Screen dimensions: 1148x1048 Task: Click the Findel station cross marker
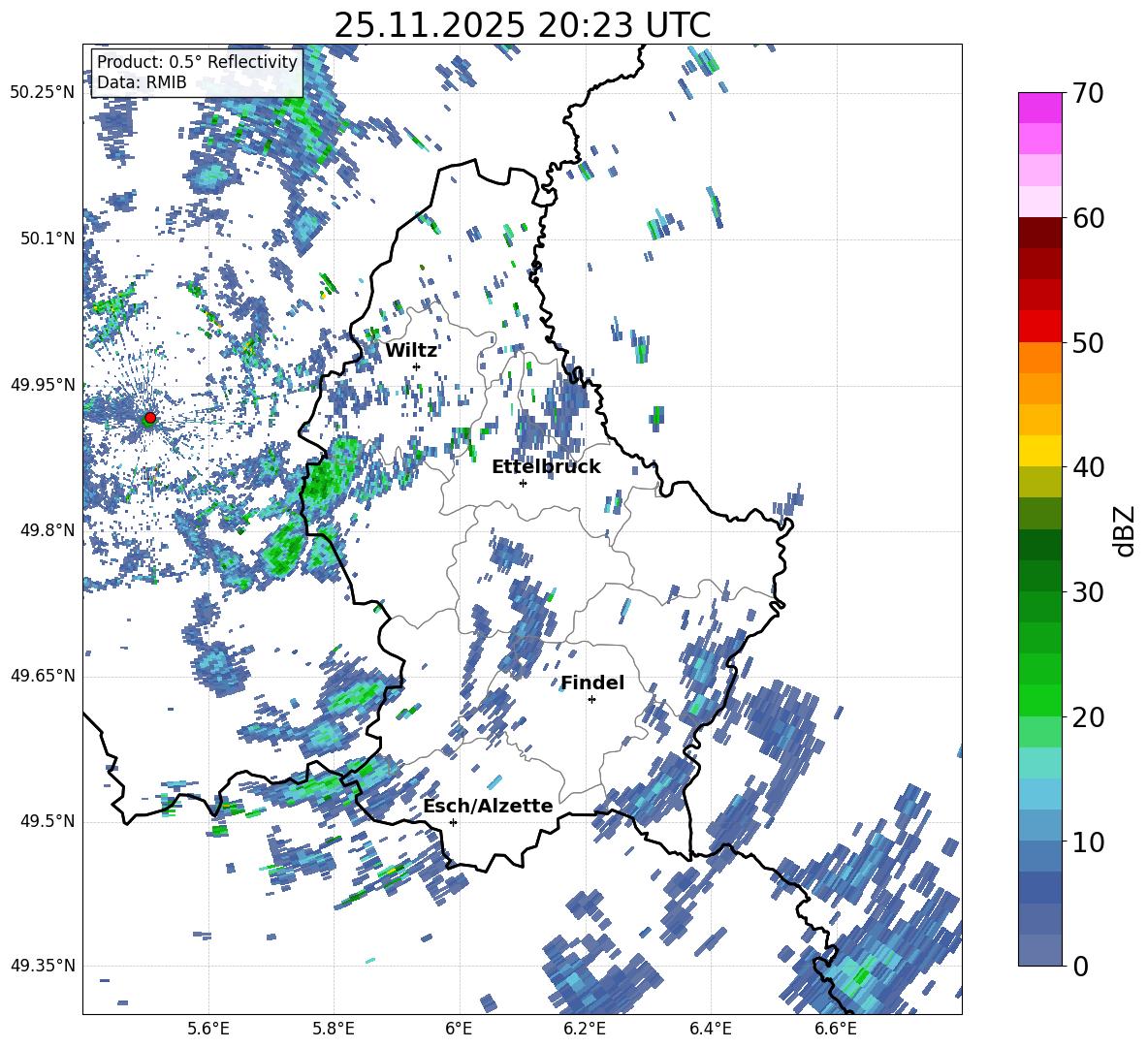click(x=591, y=700)
